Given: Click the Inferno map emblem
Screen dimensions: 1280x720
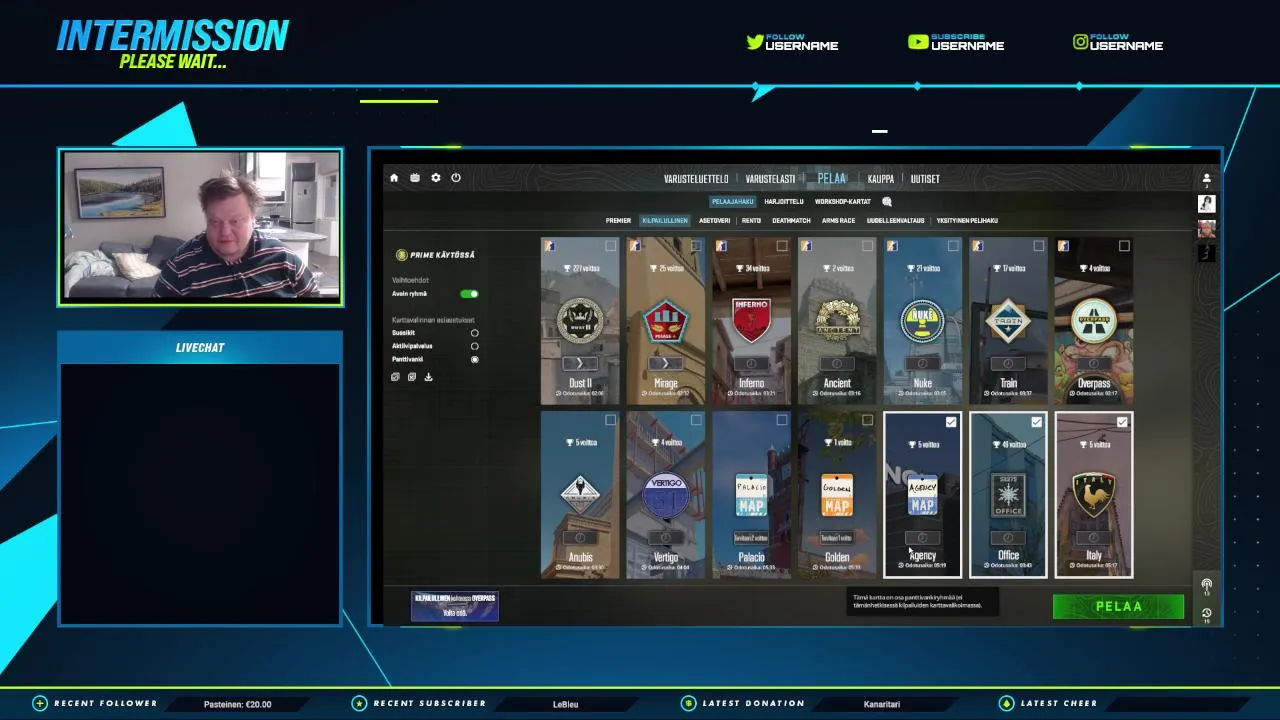Looking at the screenshot, I should tap(751, 320).
